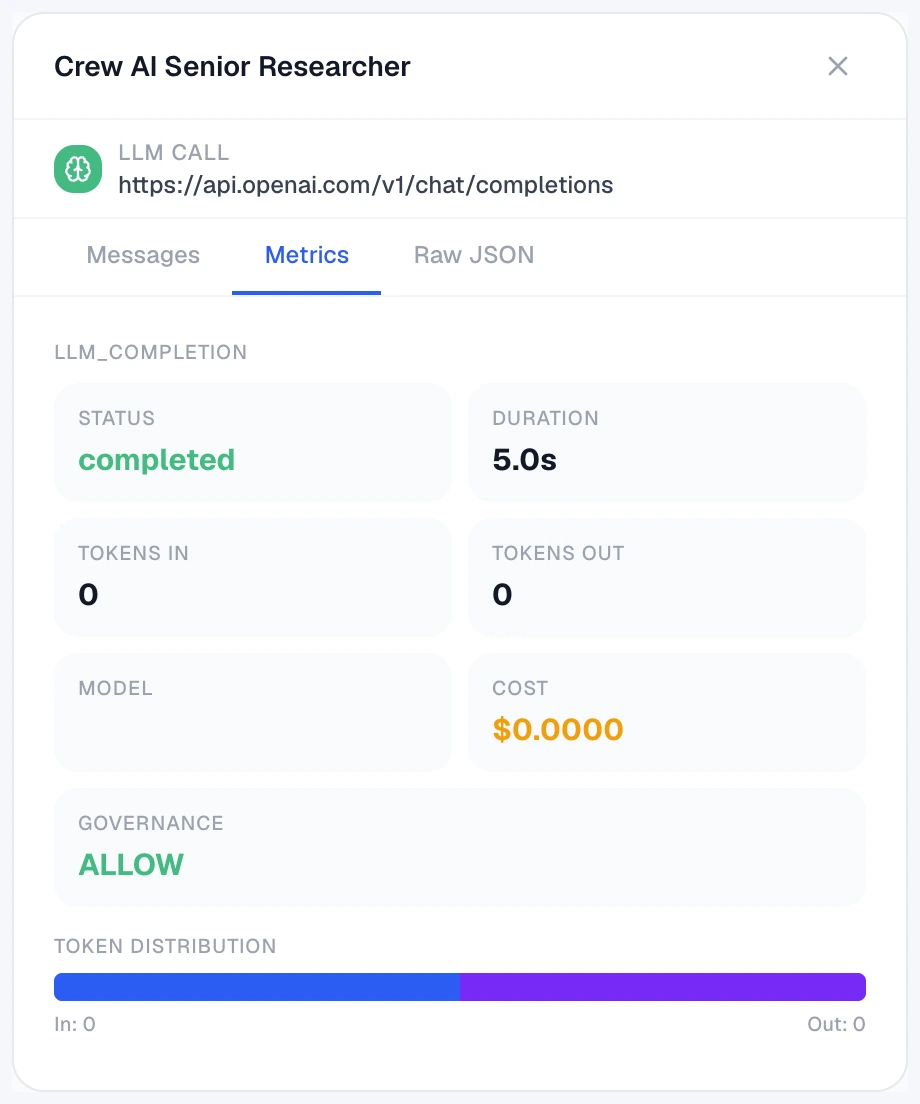Click the In: 0 label
Image resolution: width=920 pixels, height=1104 pixels.
click(x=75, y=1024)
